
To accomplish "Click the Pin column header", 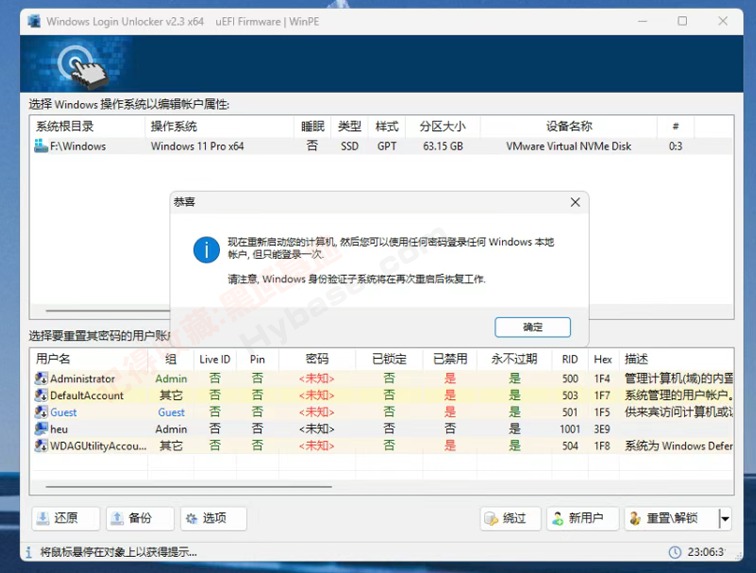I will [257, 359].
